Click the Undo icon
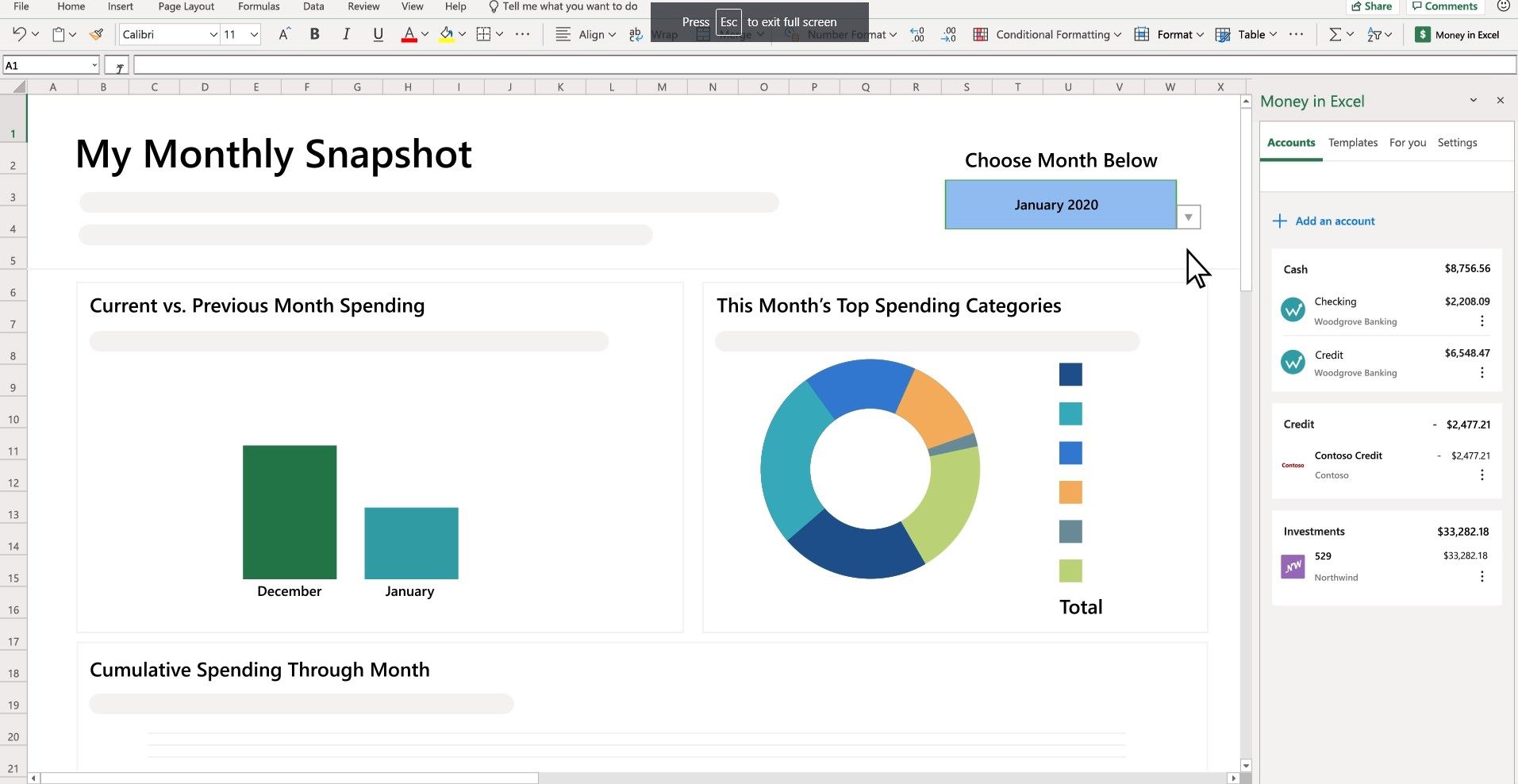The height and width of the screenshot is (784, 1518). (19, 34)
